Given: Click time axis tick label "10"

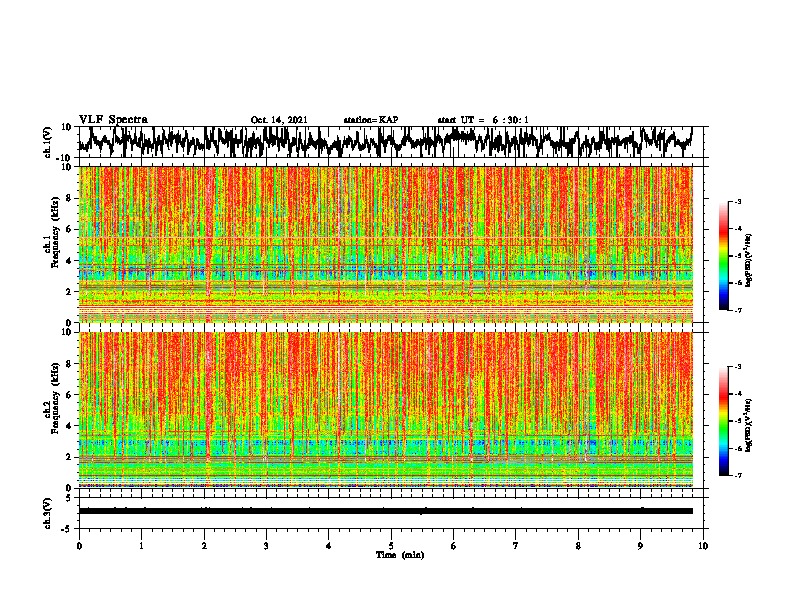Looking at the screenshot, I should click(703, 546).
